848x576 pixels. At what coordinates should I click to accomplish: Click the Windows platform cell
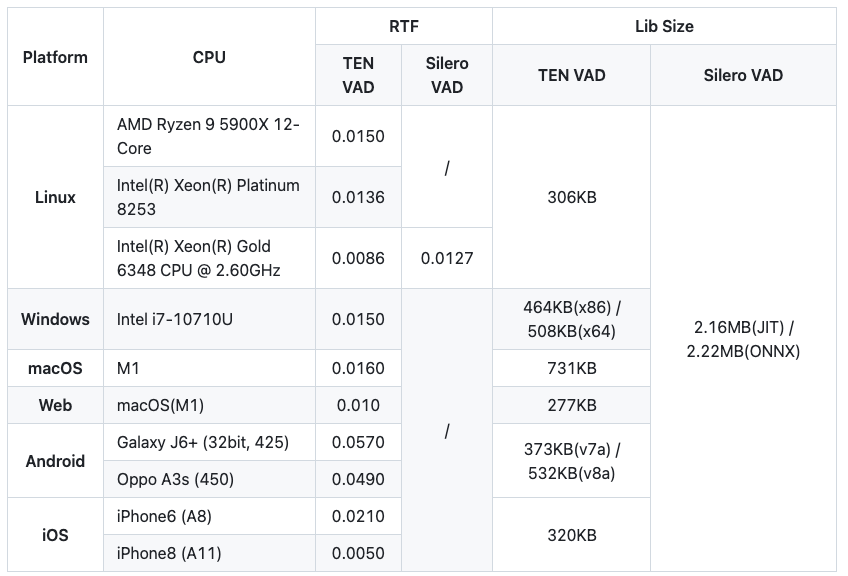[x=55, y=319]
